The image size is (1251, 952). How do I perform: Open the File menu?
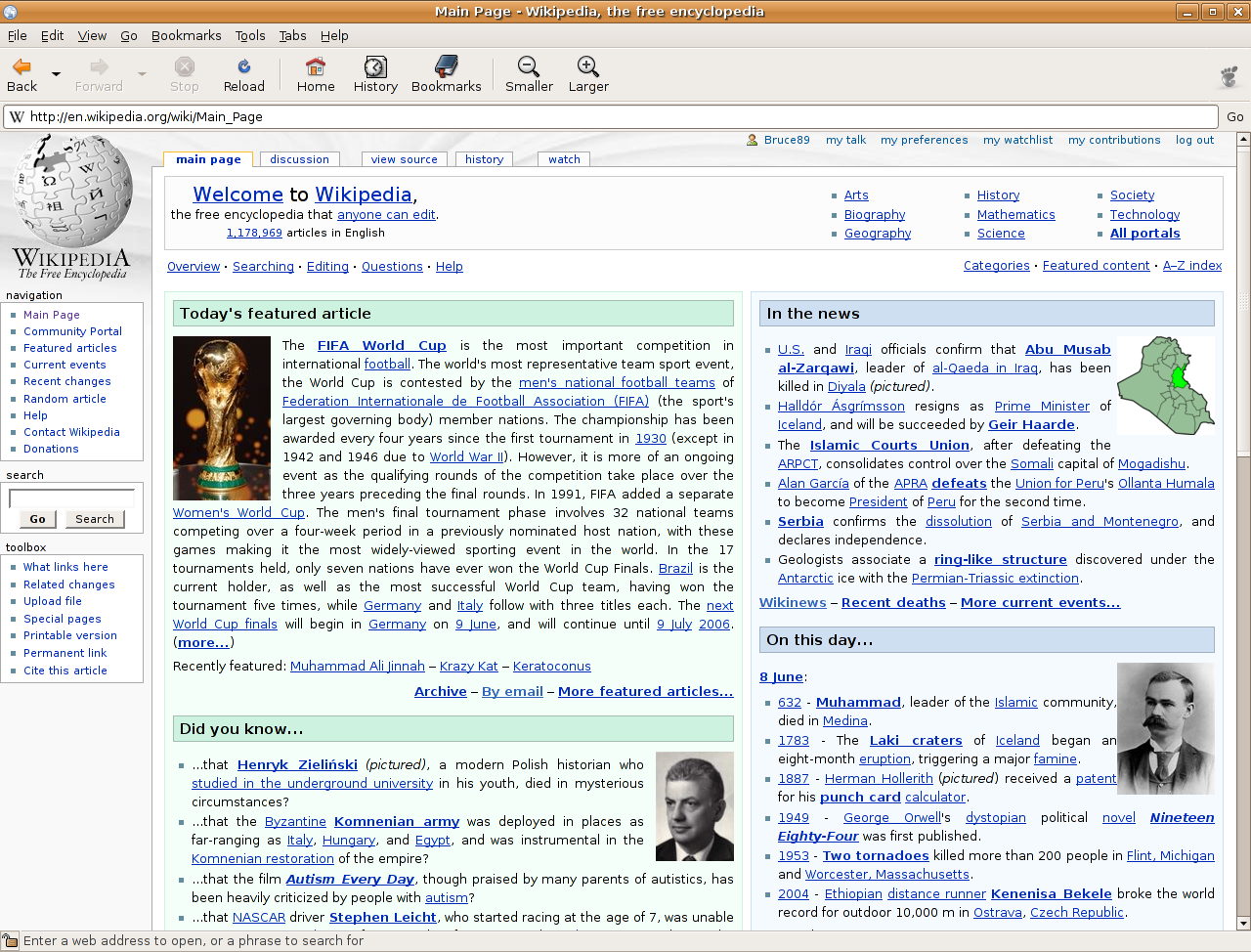18,35
